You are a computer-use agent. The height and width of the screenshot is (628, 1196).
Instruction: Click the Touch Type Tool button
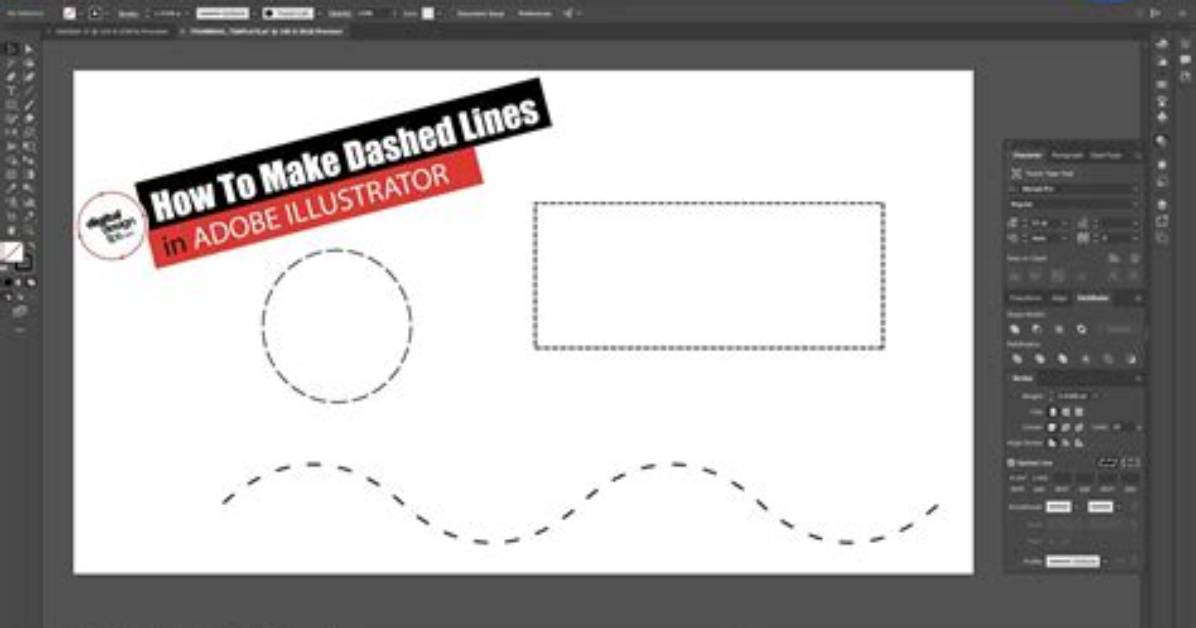click(x=1043, y=174)
